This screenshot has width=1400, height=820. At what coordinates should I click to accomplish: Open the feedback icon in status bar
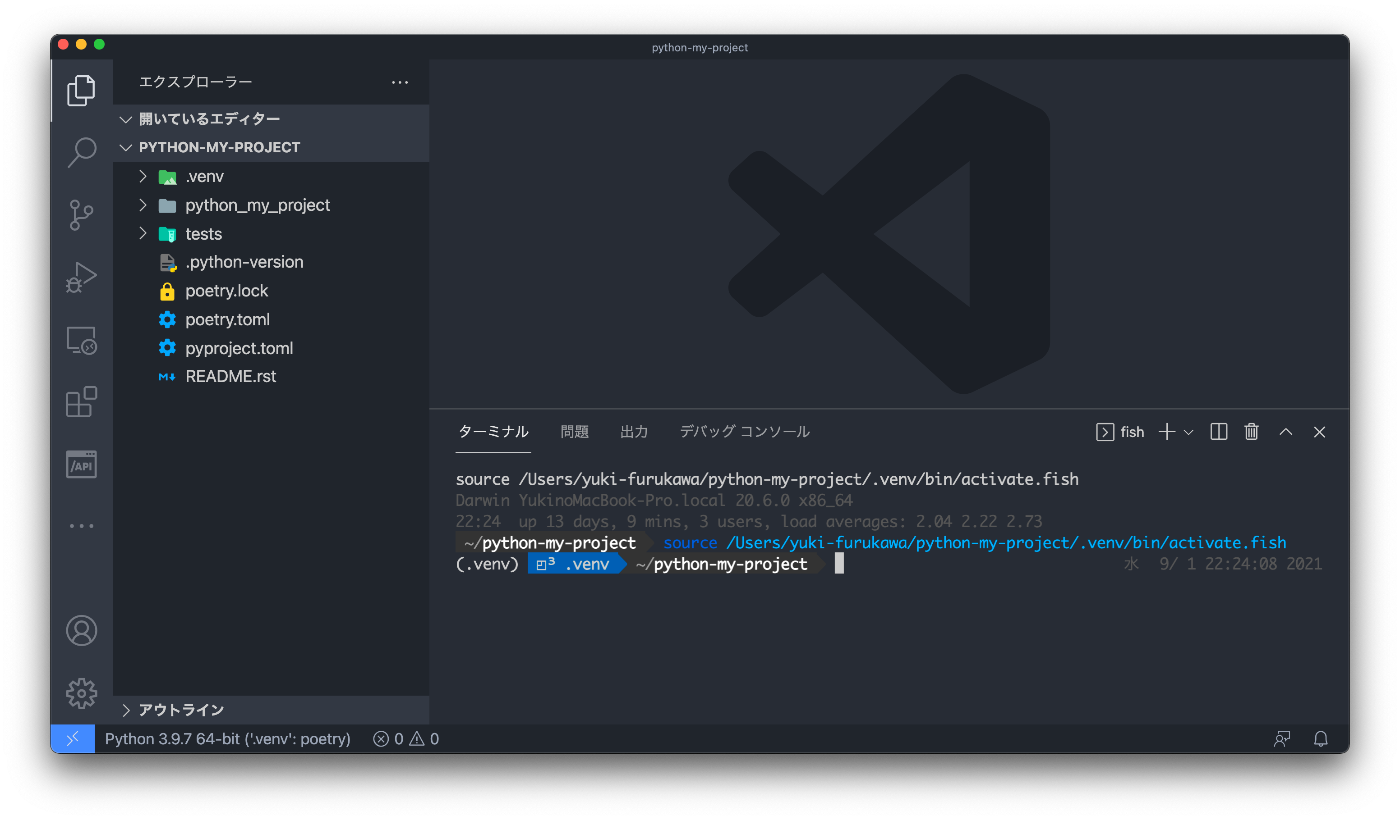[1282, 739]
